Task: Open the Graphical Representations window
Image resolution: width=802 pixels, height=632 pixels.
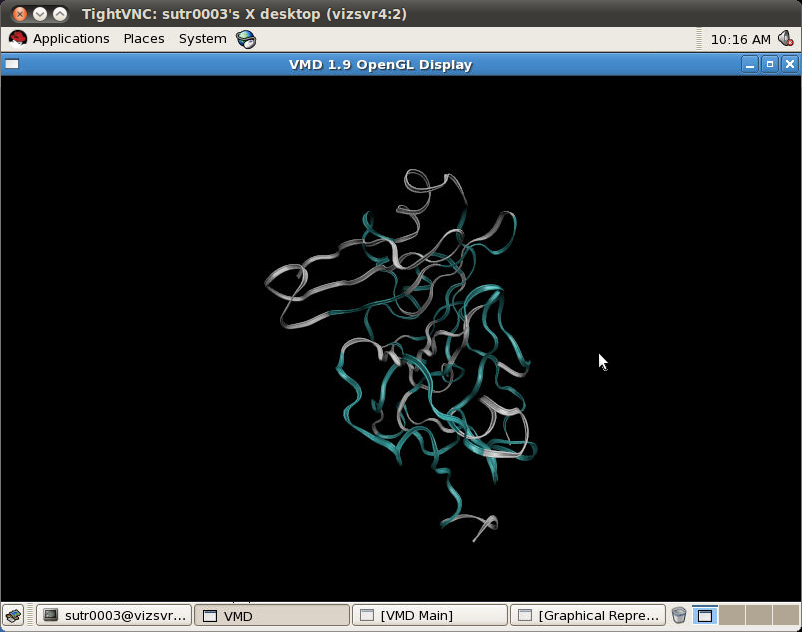Action: pyautogui.click(x=588, y=615)
